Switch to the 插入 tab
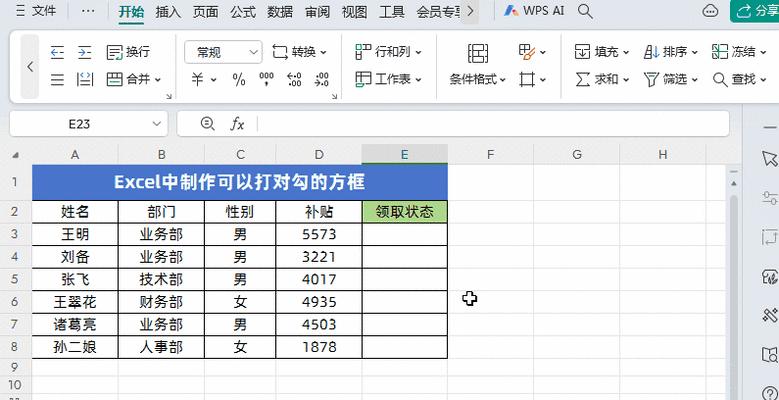Screen dimensions: 779x400 [x=168, y=12]
